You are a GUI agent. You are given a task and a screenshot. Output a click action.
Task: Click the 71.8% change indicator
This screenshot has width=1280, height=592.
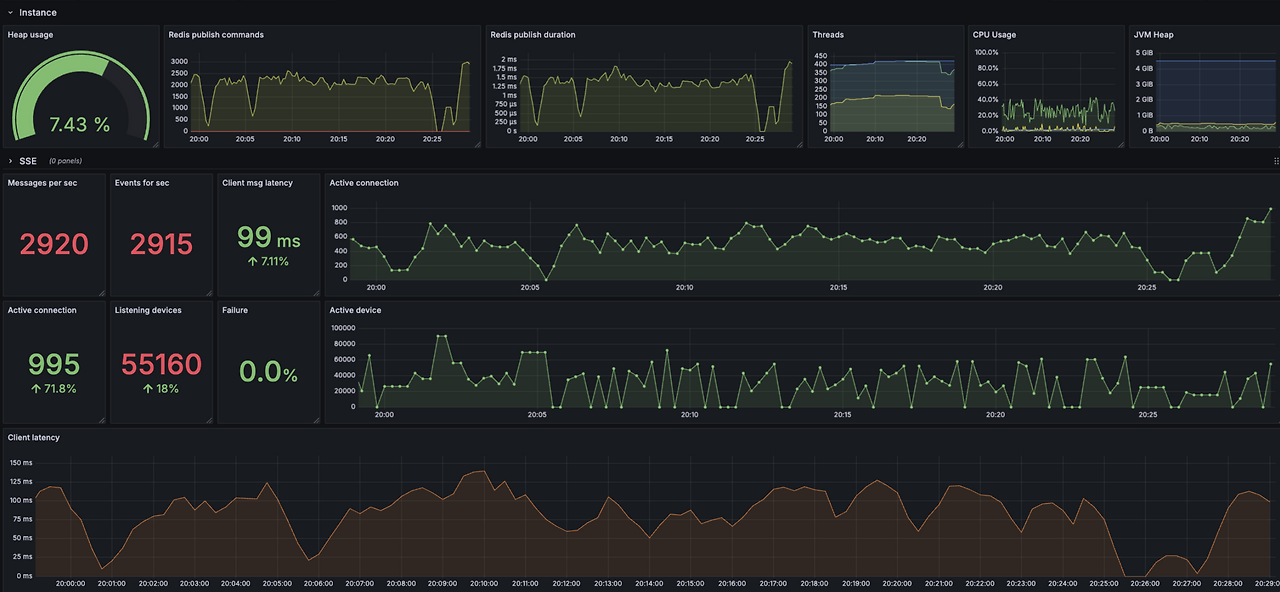pyautogui.click(x=54, y=388)
